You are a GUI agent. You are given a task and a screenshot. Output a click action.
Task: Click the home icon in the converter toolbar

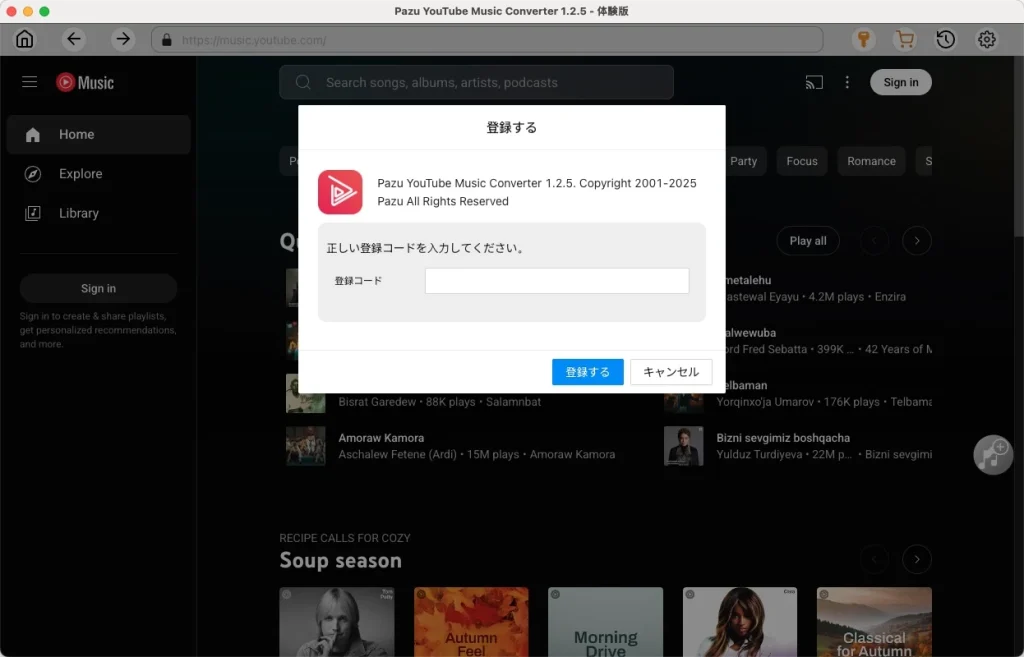[24, 39]
